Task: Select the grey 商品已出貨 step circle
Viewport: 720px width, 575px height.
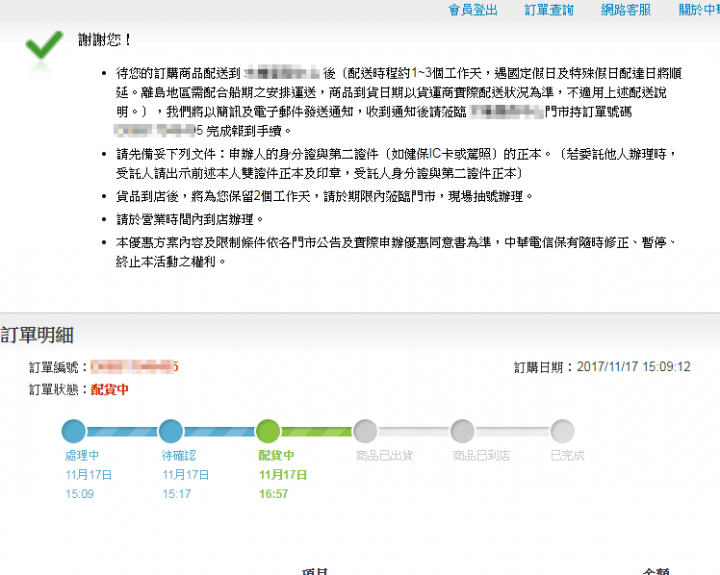Action: click(366, 431)
